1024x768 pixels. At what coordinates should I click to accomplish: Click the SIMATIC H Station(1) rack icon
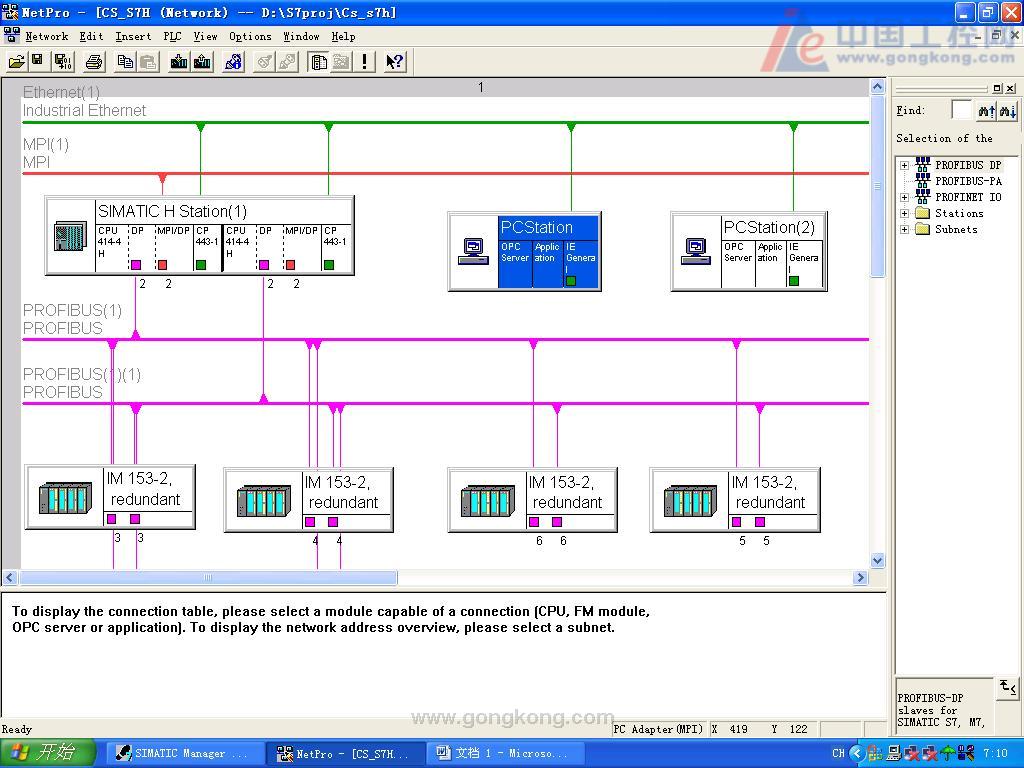coord(70,236)
